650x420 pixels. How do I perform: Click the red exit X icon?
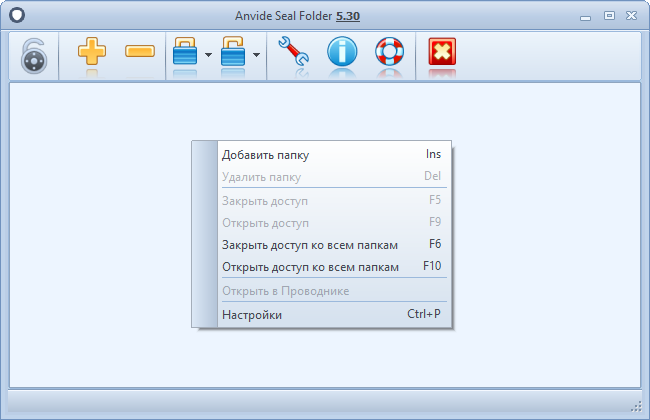pos(442,51)
